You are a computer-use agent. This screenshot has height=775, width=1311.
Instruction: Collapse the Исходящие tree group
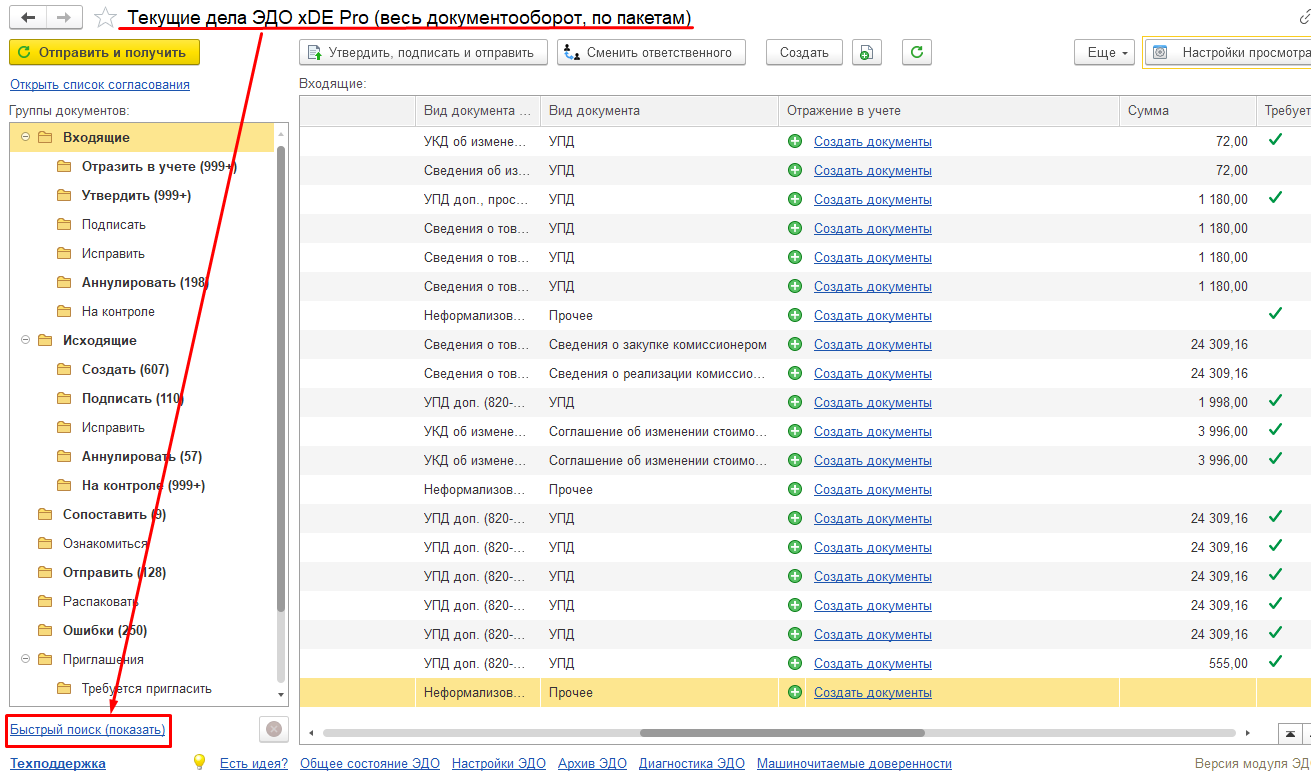coord(25,340)
